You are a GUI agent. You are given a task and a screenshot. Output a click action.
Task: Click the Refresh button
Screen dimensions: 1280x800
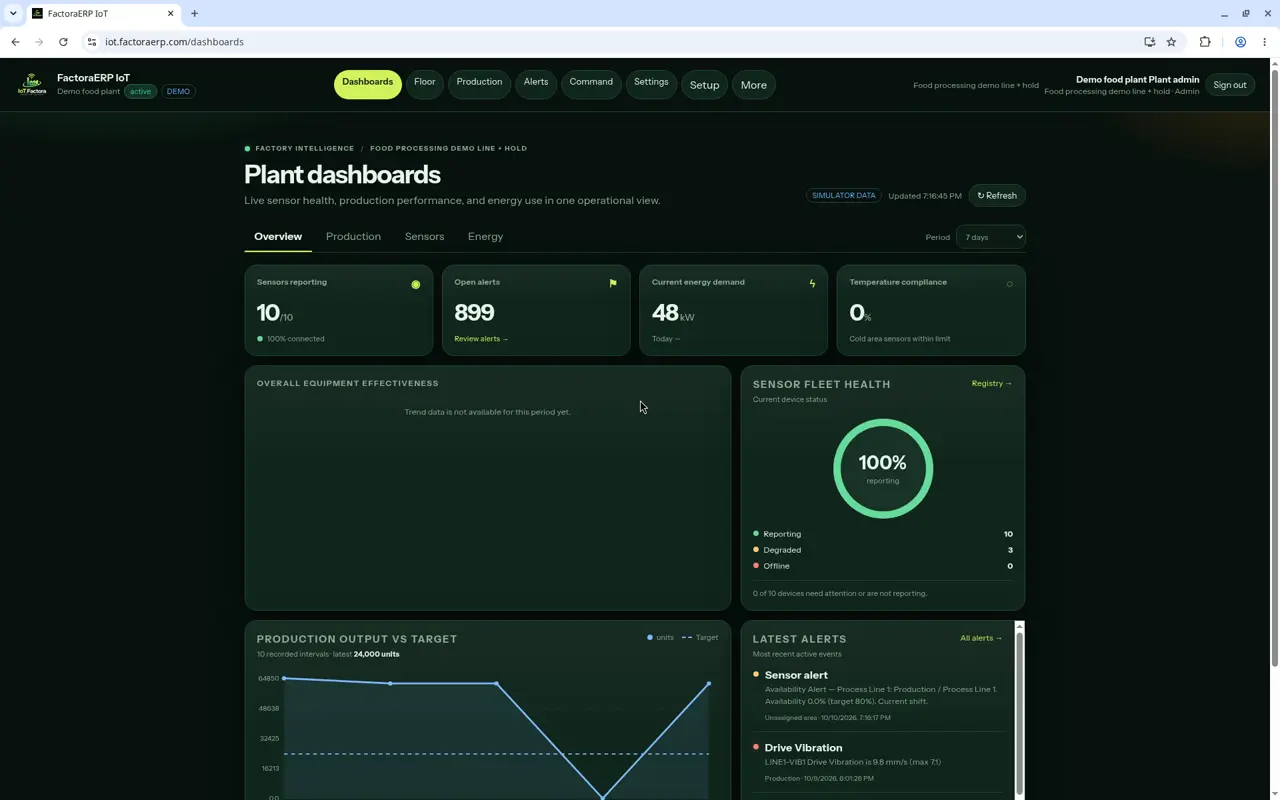coord(997,196)
